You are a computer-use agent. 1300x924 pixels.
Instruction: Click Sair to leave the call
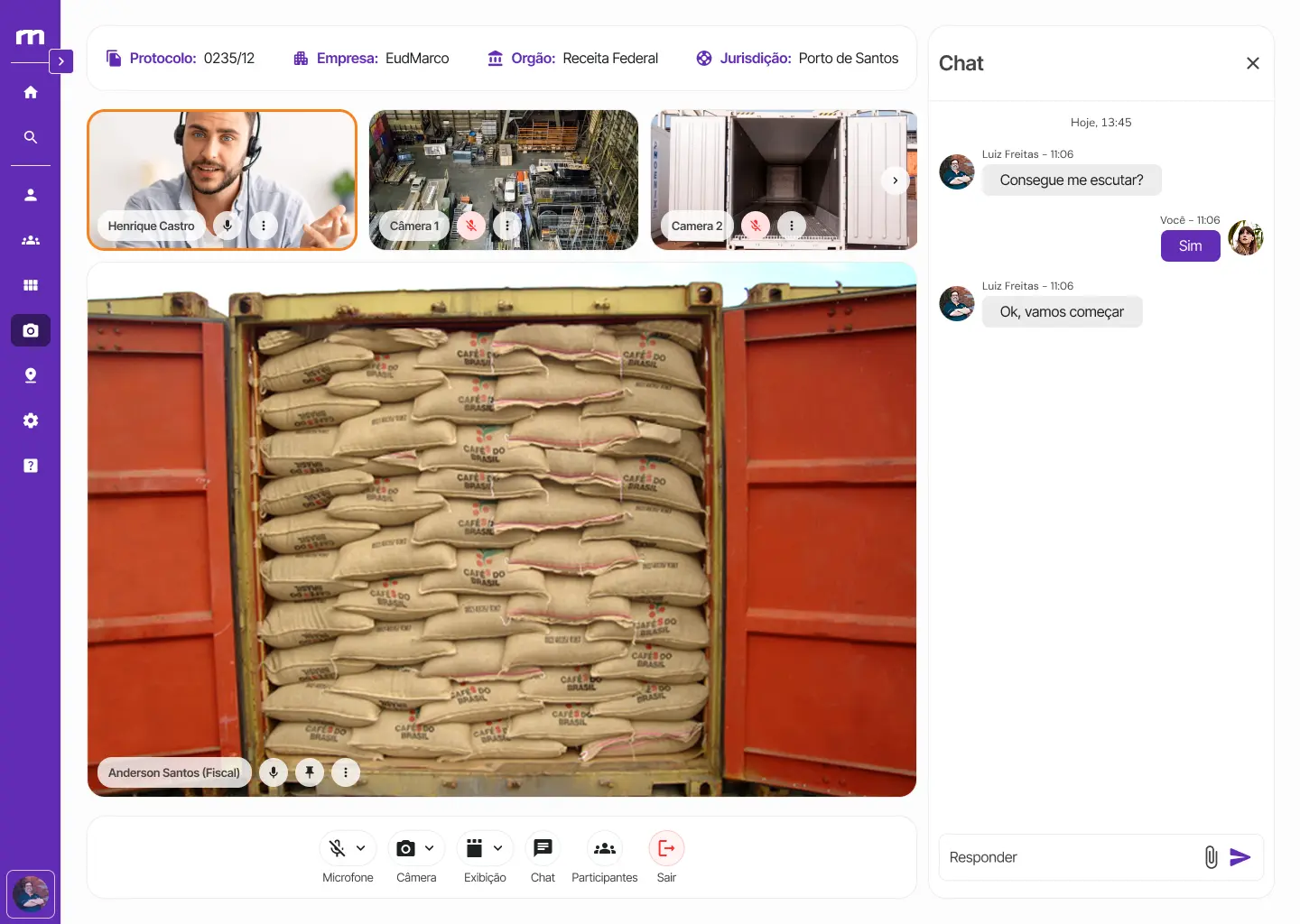[x=666, y=848]
